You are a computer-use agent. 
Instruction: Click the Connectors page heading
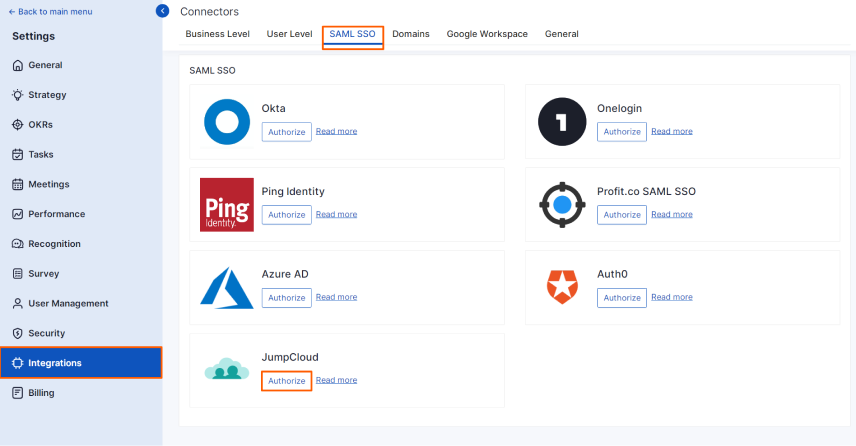click(x=209, y=11)
